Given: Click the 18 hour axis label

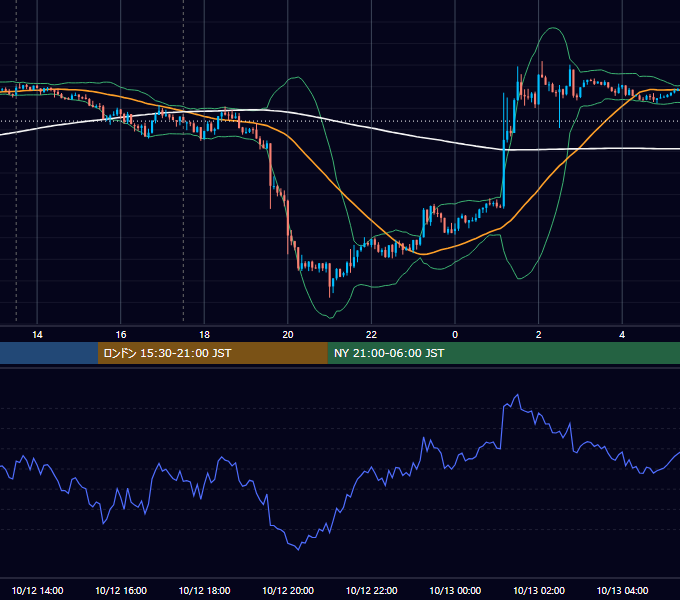Looking at the screenshot, I should point(204,335).
